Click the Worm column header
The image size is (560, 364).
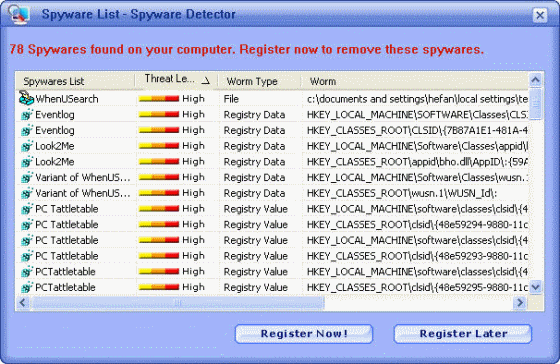414,81
